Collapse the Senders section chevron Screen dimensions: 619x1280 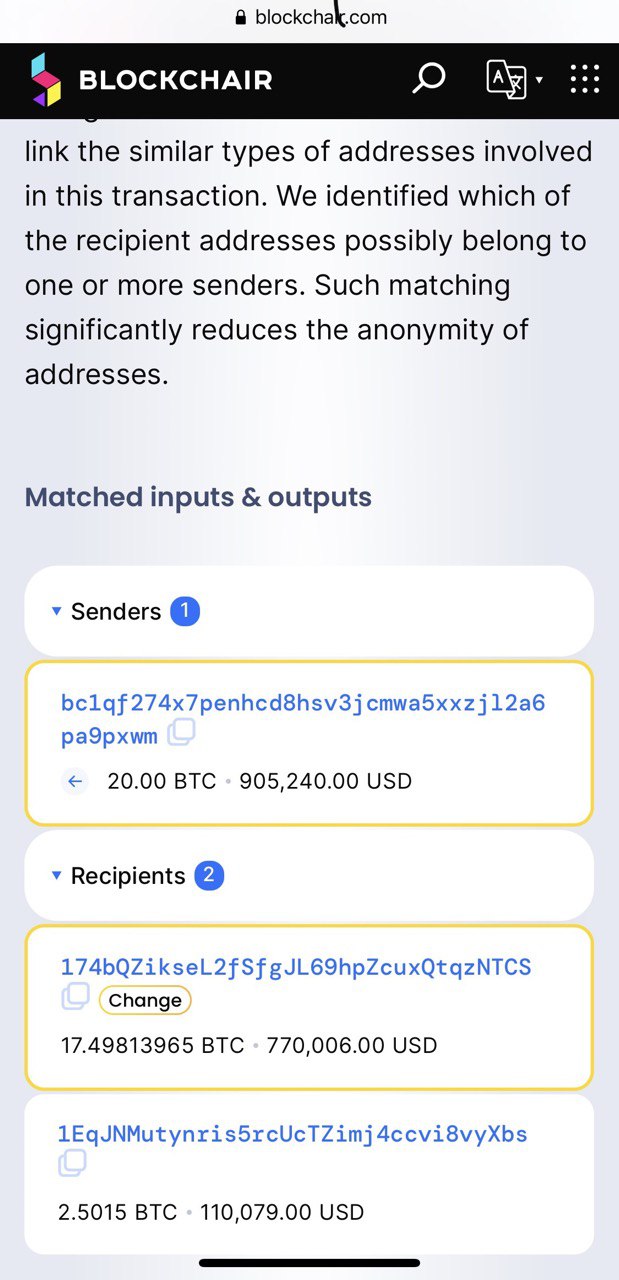coord(57,611)
